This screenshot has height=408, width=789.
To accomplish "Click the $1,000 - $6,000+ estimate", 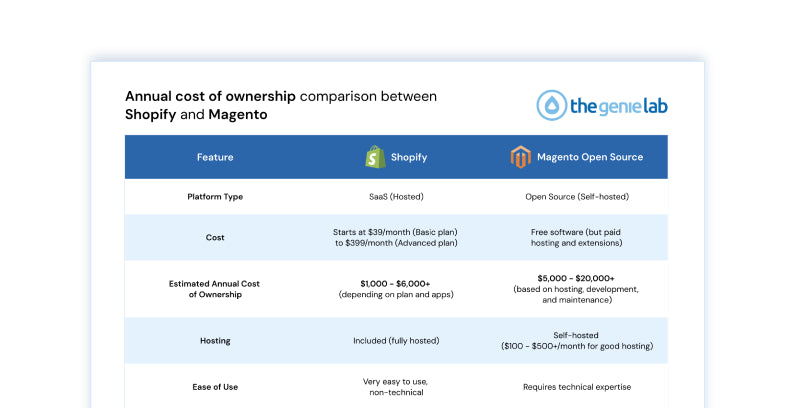I will 396,283.
